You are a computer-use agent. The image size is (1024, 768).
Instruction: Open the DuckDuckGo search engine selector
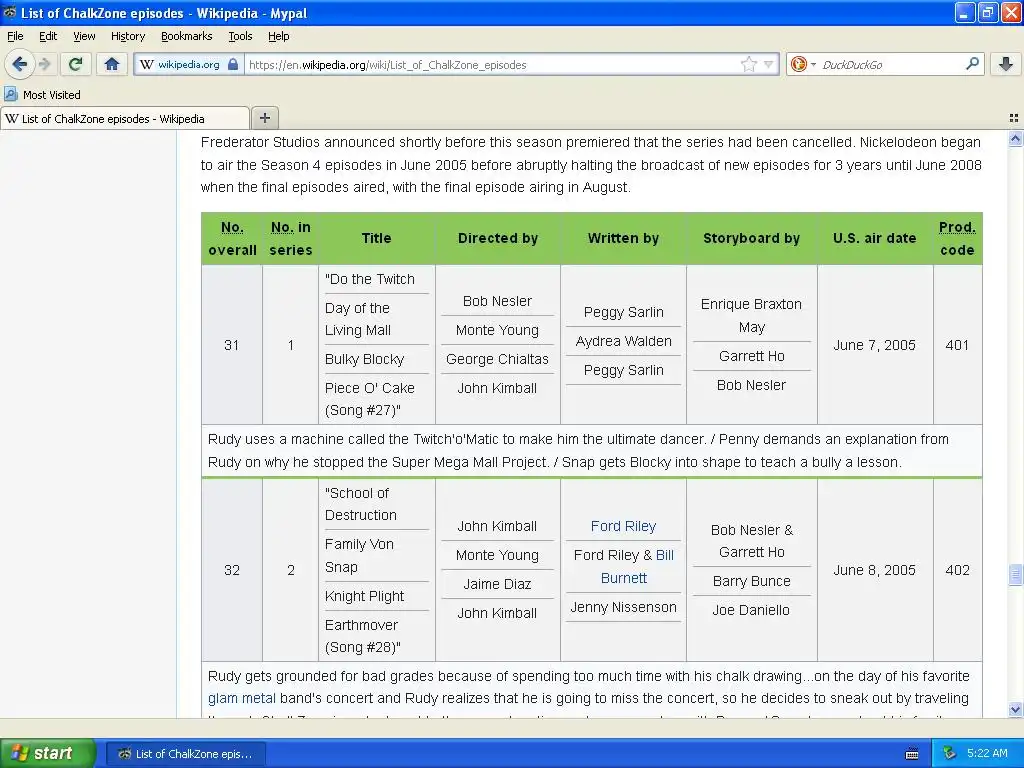coord(803,64)
